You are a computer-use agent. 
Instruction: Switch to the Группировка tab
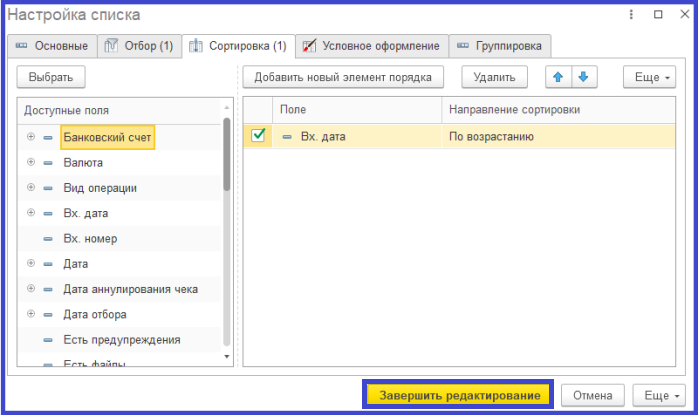(509, 46)
